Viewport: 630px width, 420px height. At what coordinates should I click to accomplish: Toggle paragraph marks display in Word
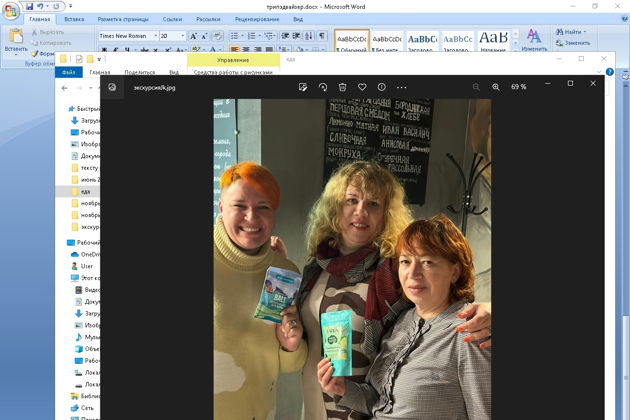coord(322,36)
